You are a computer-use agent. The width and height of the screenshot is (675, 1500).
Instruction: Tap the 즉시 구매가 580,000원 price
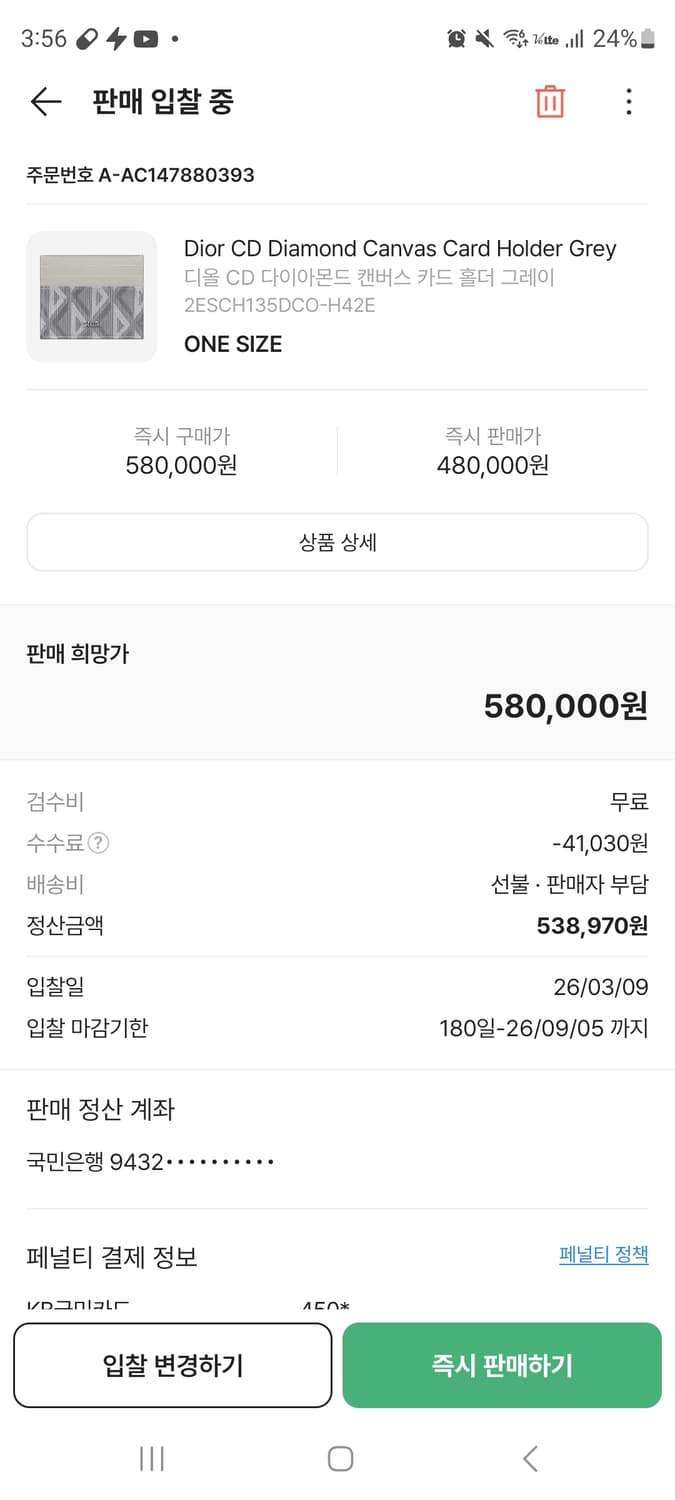[180, 464]
